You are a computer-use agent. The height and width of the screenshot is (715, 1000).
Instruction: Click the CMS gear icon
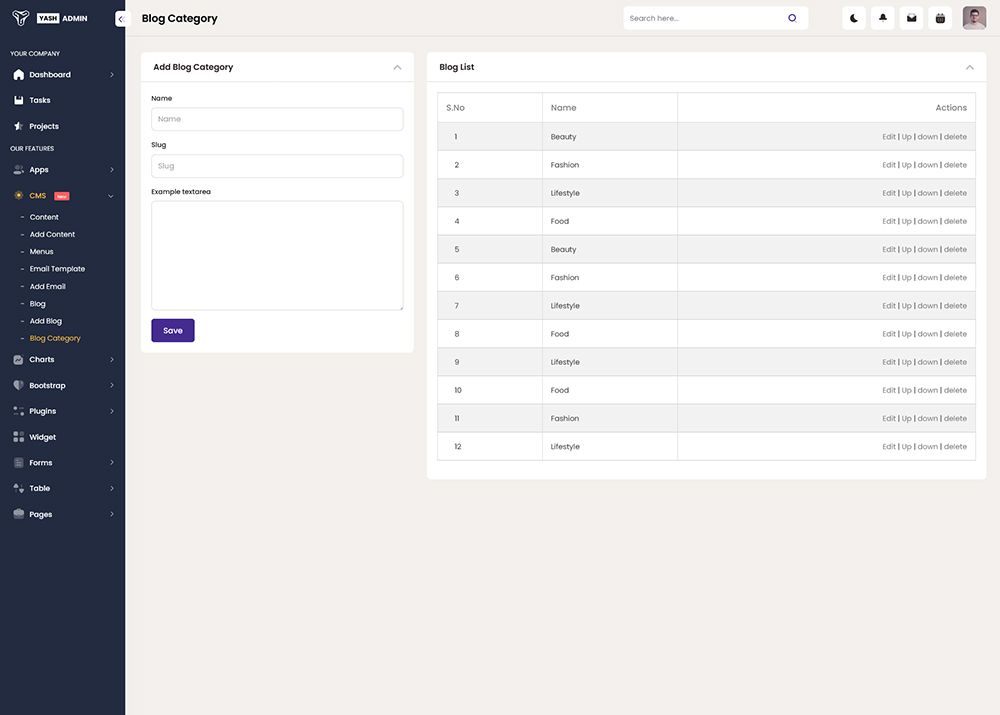18,195
